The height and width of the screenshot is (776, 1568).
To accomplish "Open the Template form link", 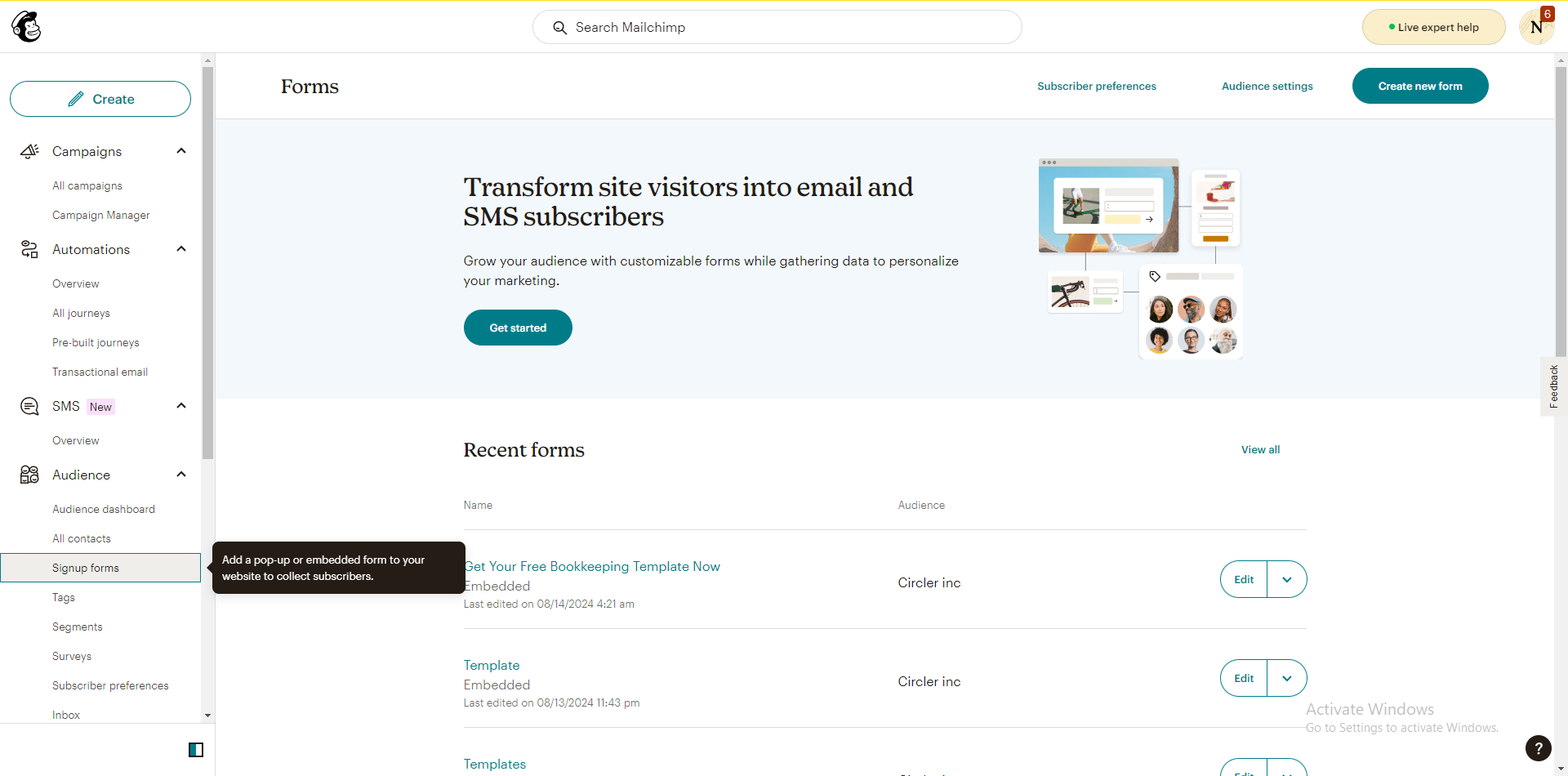I will (x=492, y=665).
